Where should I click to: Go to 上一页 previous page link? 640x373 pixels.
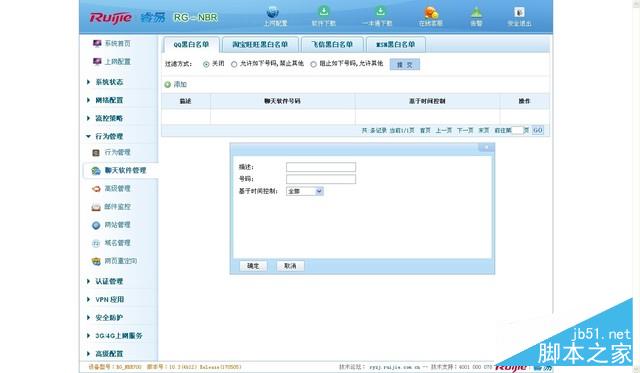coord(444,131)
